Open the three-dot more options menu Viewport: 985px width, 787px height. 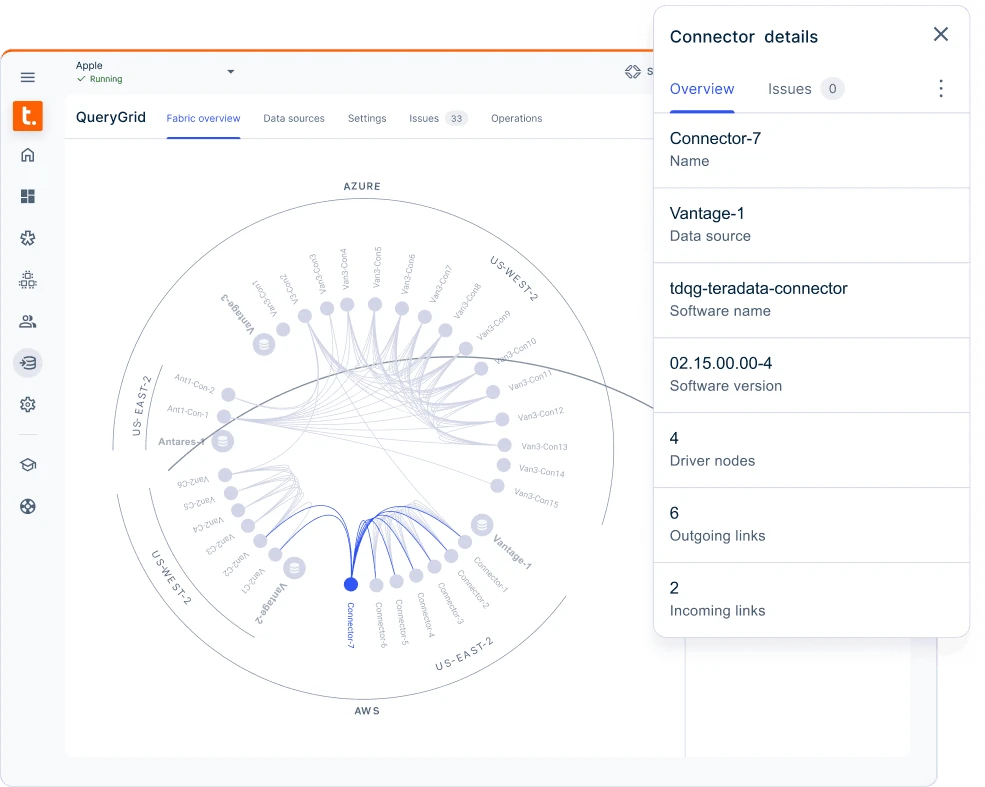[940, 89]
